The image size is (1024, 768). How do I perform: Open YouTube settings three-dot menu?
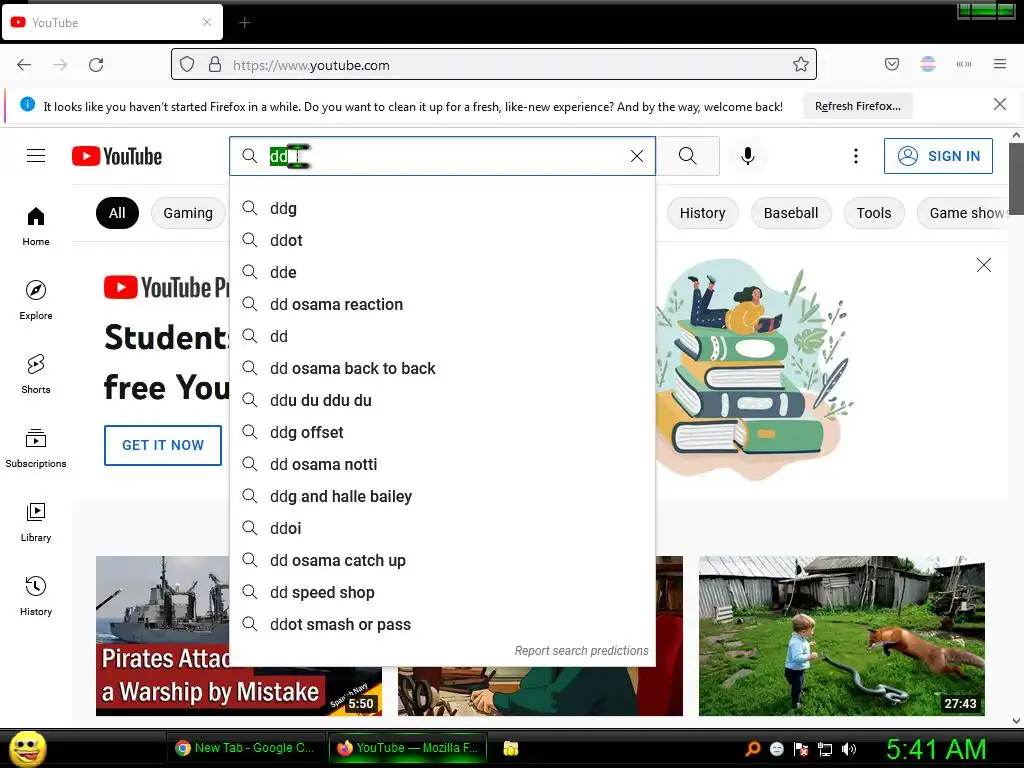pos(856,156)
